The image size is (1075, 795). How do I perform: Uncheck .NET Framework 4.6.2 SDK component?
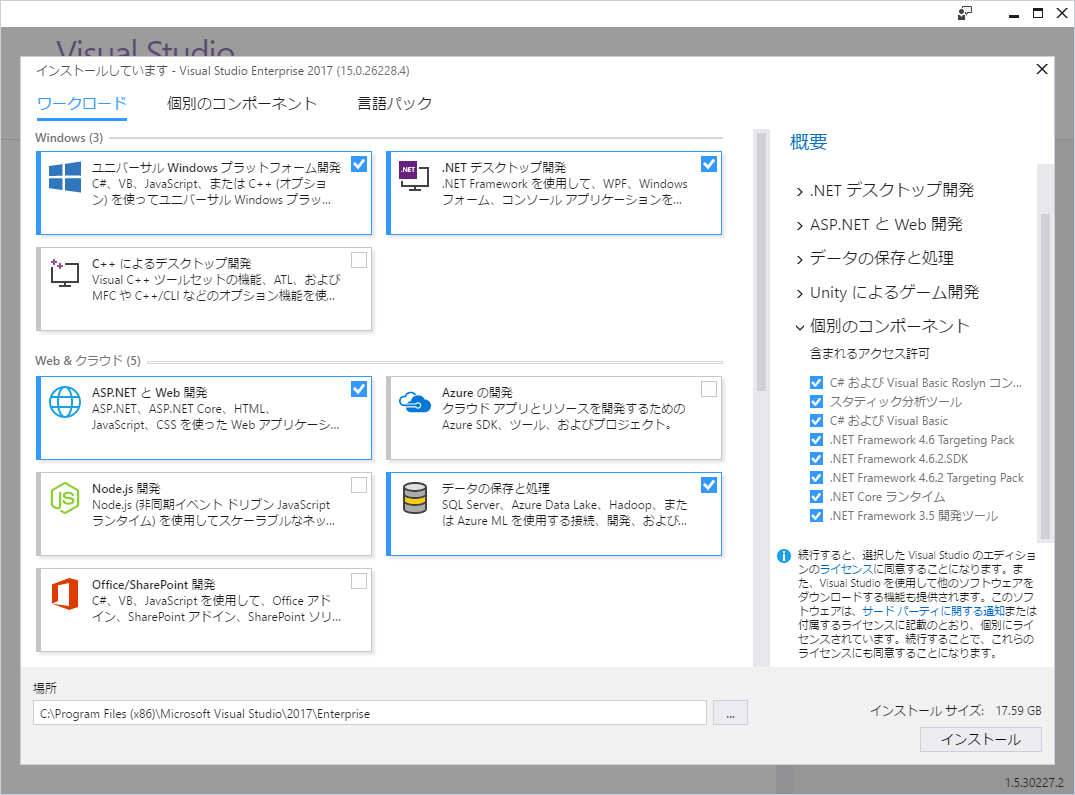point(816,458)
